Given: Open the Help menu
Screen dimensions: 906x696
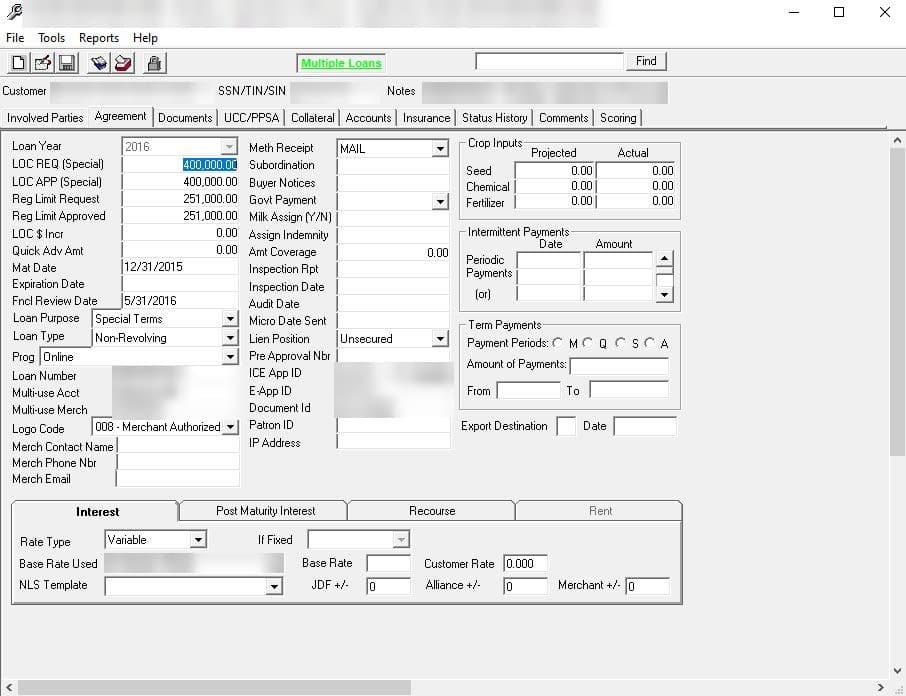Looking at the screenshot, I should tap(145, 38).
